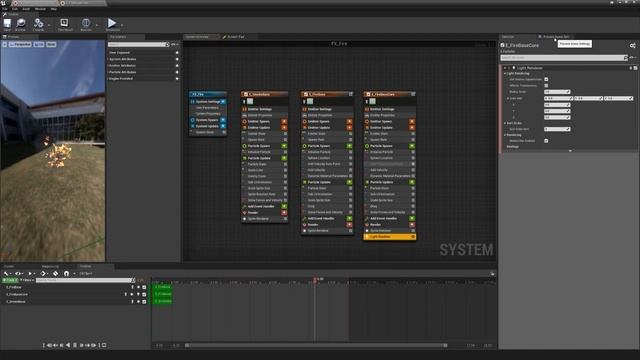Screen dimensions: 640x360
Task: Click the Save toolbar icon
Action: point(7,24)
